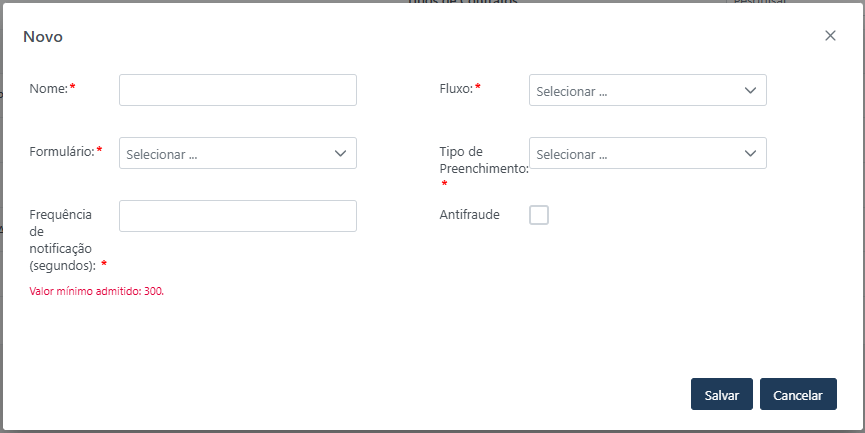Click the chevron arrow in the Fluxo dropdown
The width and height of the screenshot is (865, 433).
click(751, 90)
